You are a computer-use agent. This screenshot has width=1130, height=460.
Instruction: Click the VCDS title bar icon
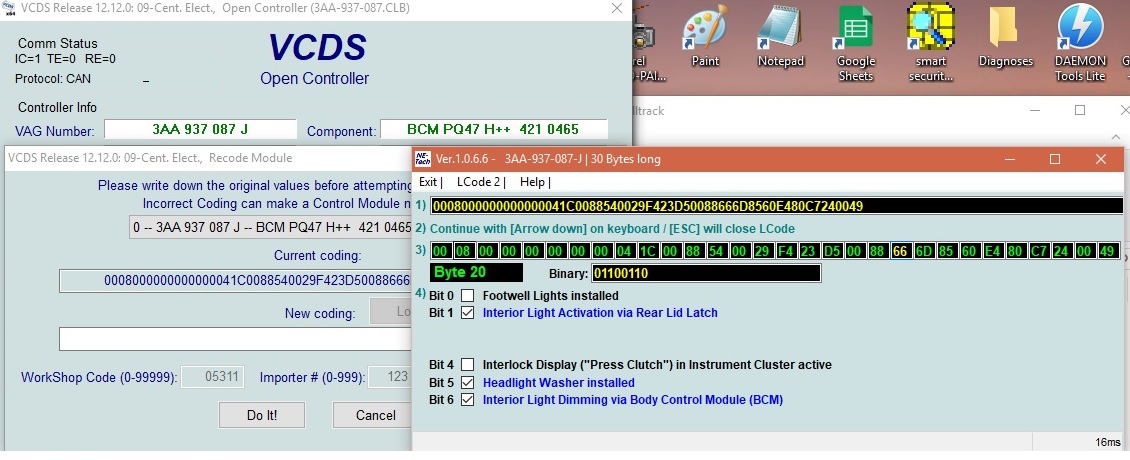(9, 9)
